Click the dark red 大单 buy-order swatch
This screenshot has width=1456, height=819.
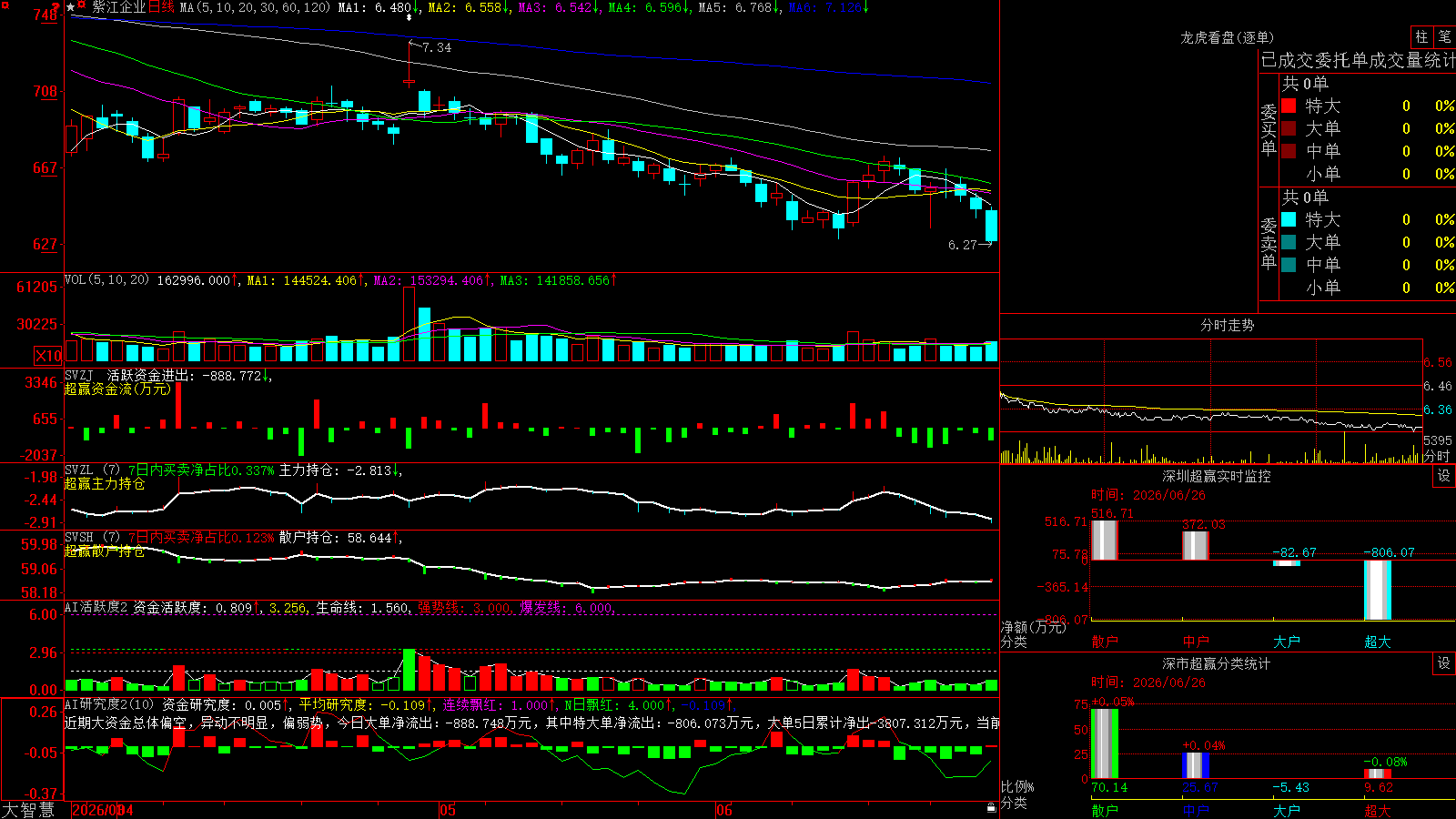[1289, 128]
